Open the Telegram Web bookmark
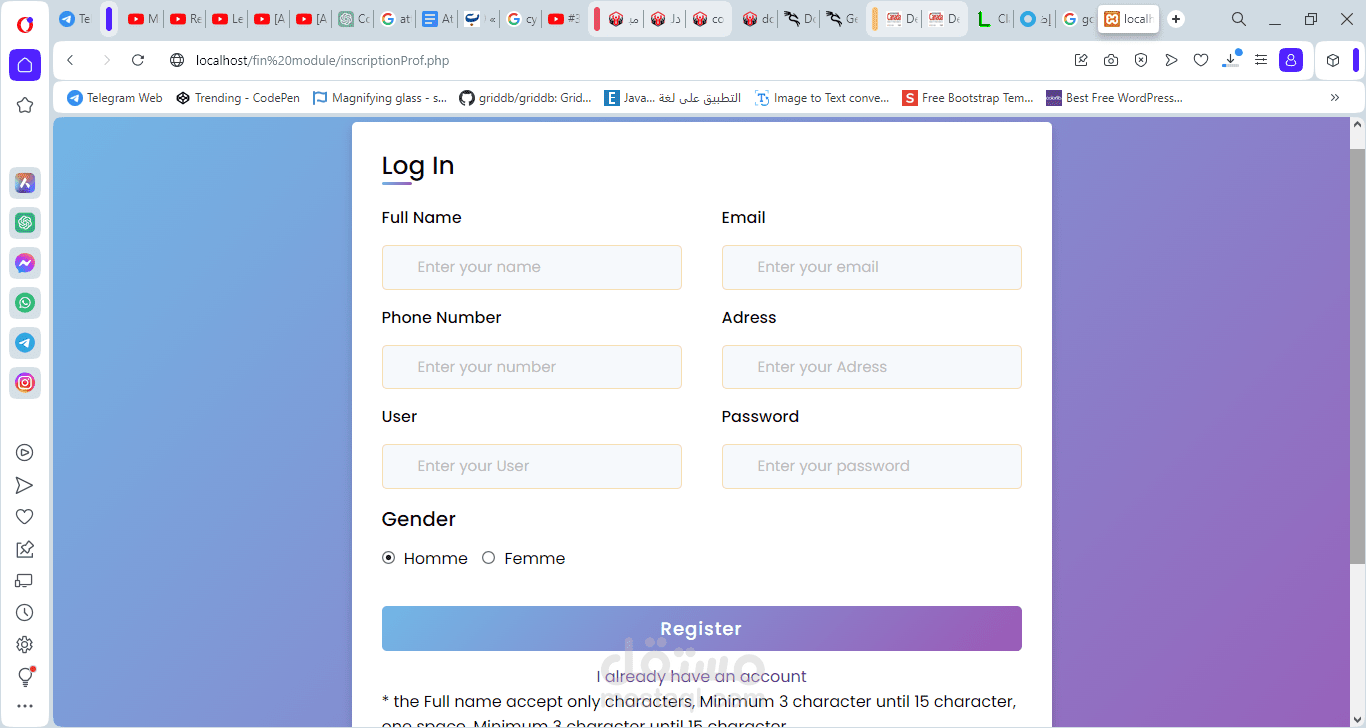Screen dimensions: 1366x728 [115, 98]
